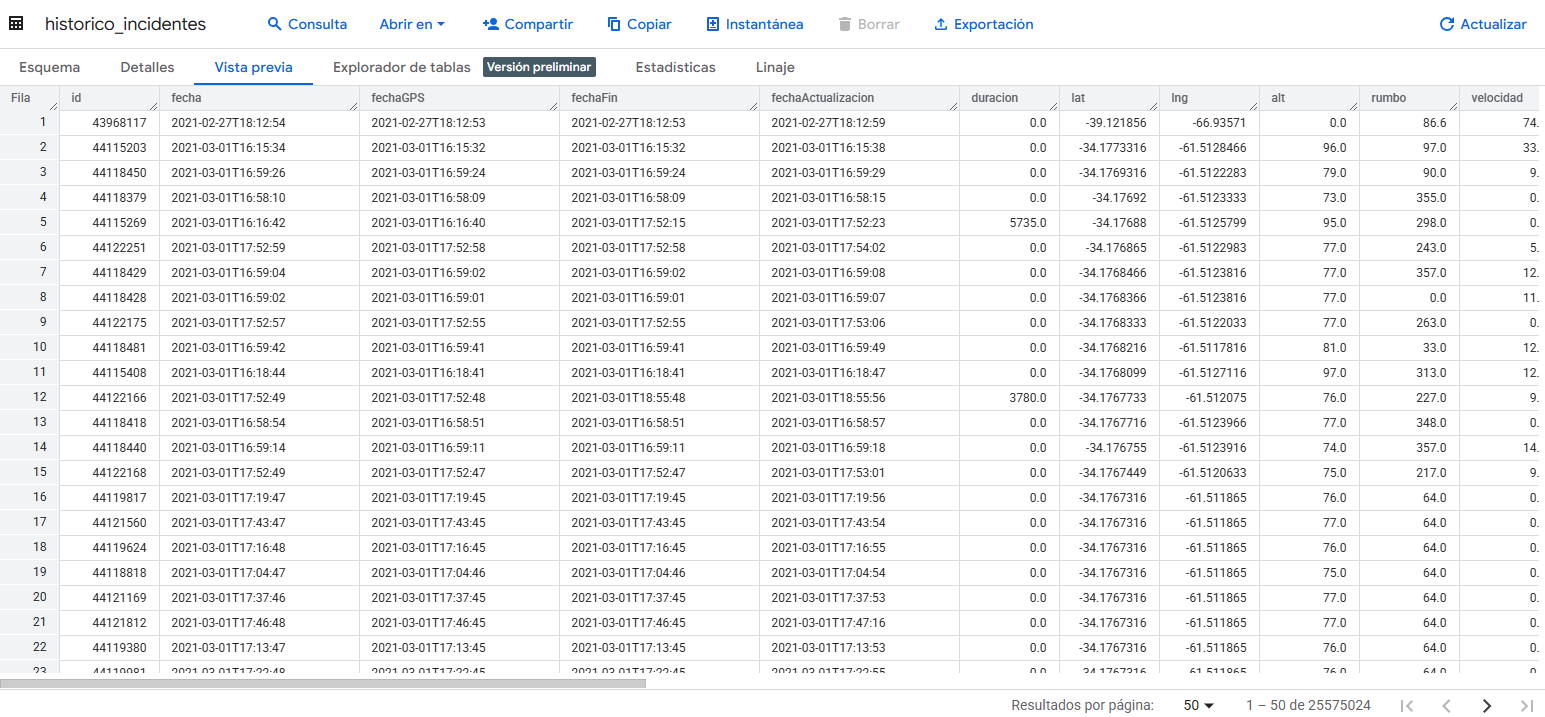Refresh table with Actualizar icon
The height and width of the screenshot is (717, 1545).
[x=1446, y=24]
